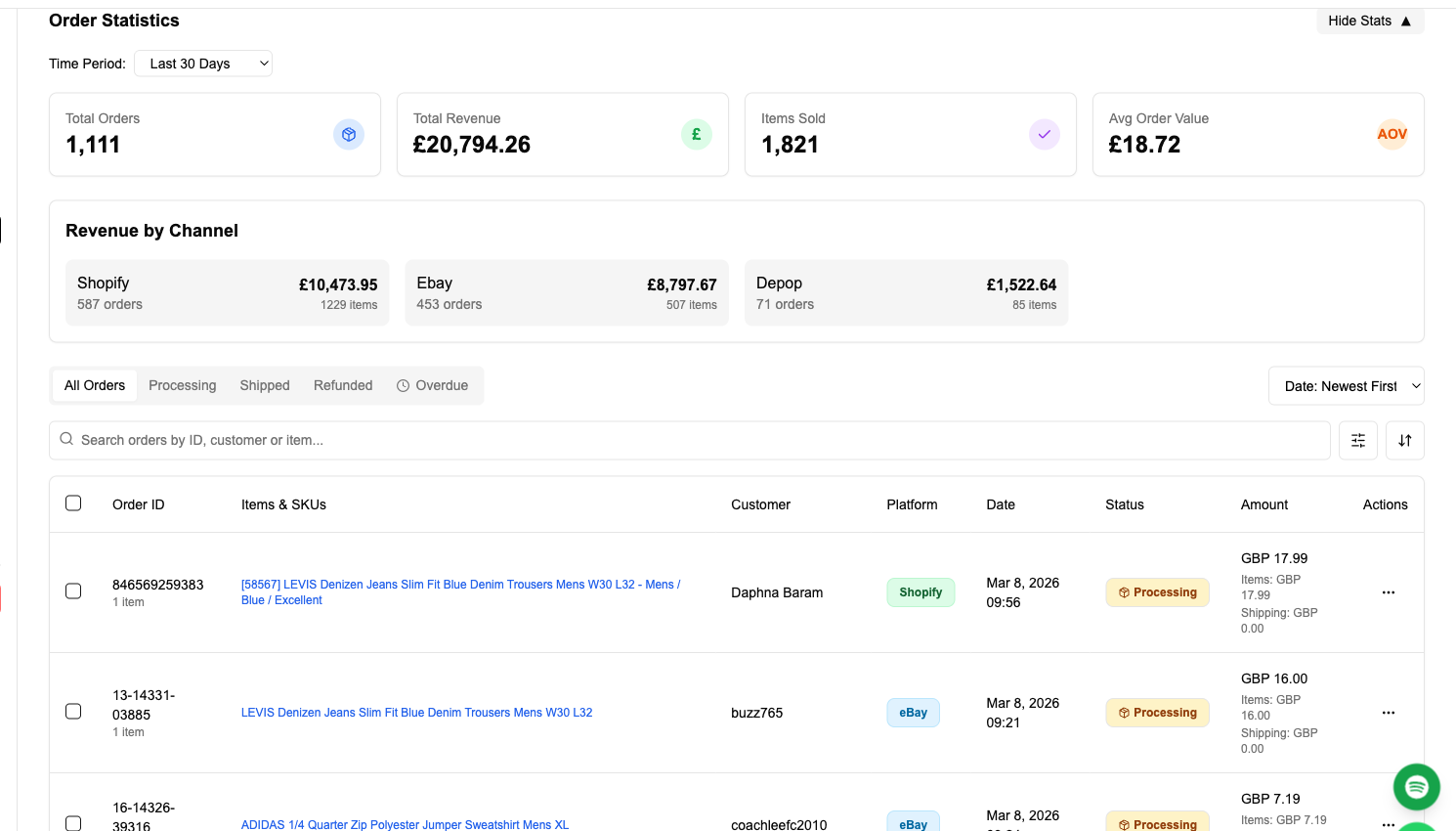Click the Items & SKUs column header
The width and height of the screenshot is (1456, 831).
pyautogui.click(x=283, y=504)
